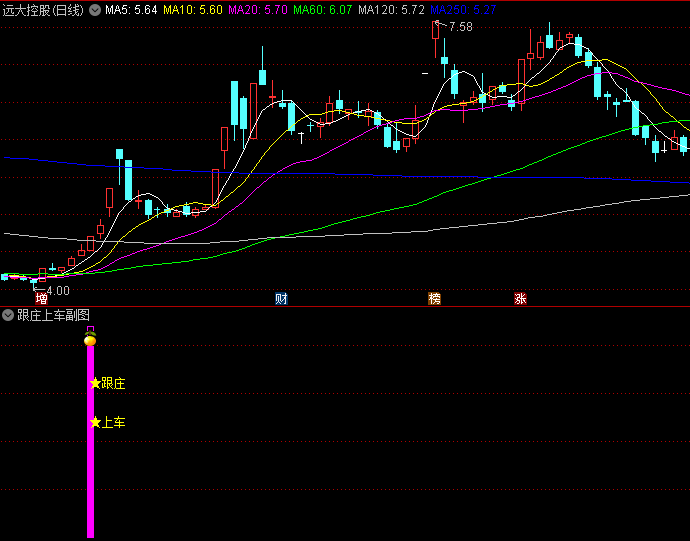Image resolution: width=690 pixels, height=541 pixels.
Task: Click the yellow star beside 跟庄
Action: tap(95, 383)
